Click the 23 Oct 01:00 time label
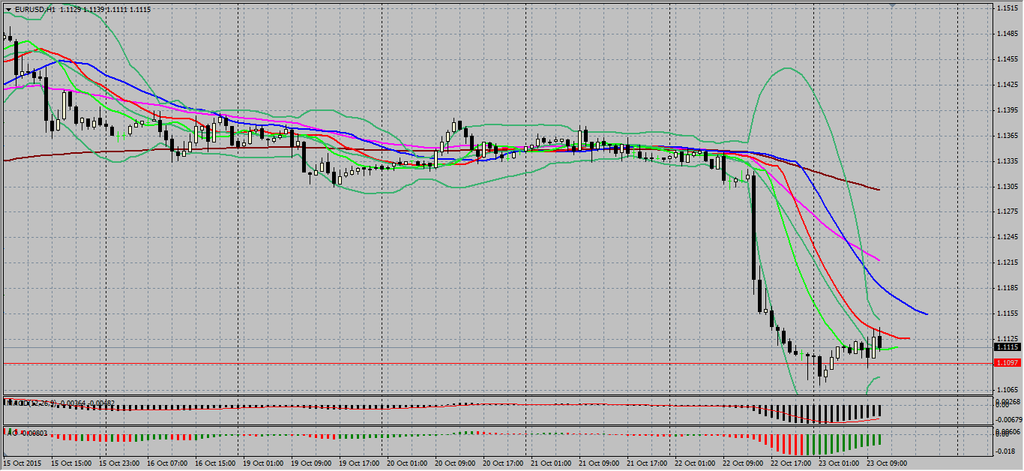1024x471 pixels. [x=838, y=463]
